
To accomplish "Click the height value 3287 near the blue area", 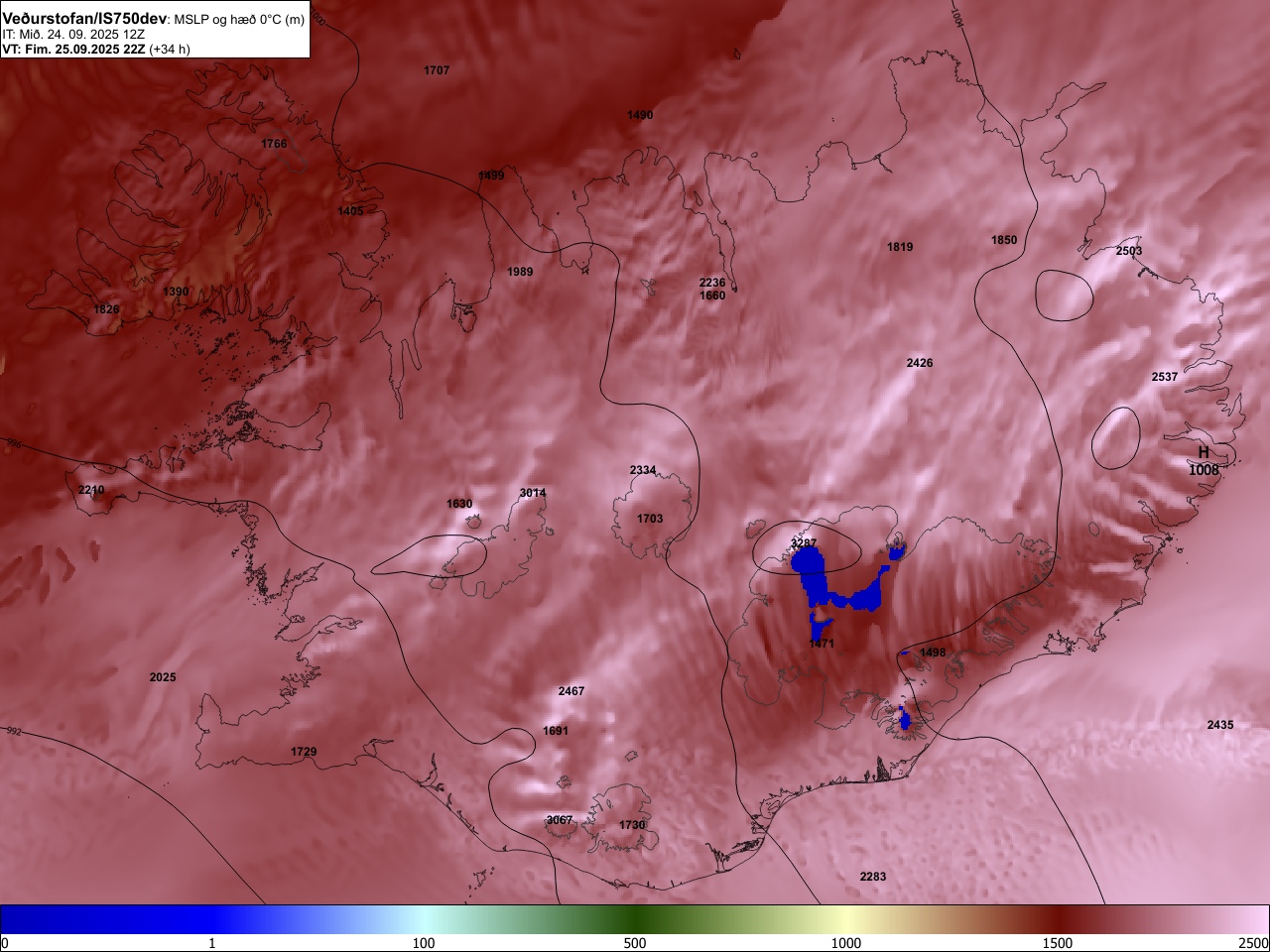I will pyautogui.click(x=804, y=543).
